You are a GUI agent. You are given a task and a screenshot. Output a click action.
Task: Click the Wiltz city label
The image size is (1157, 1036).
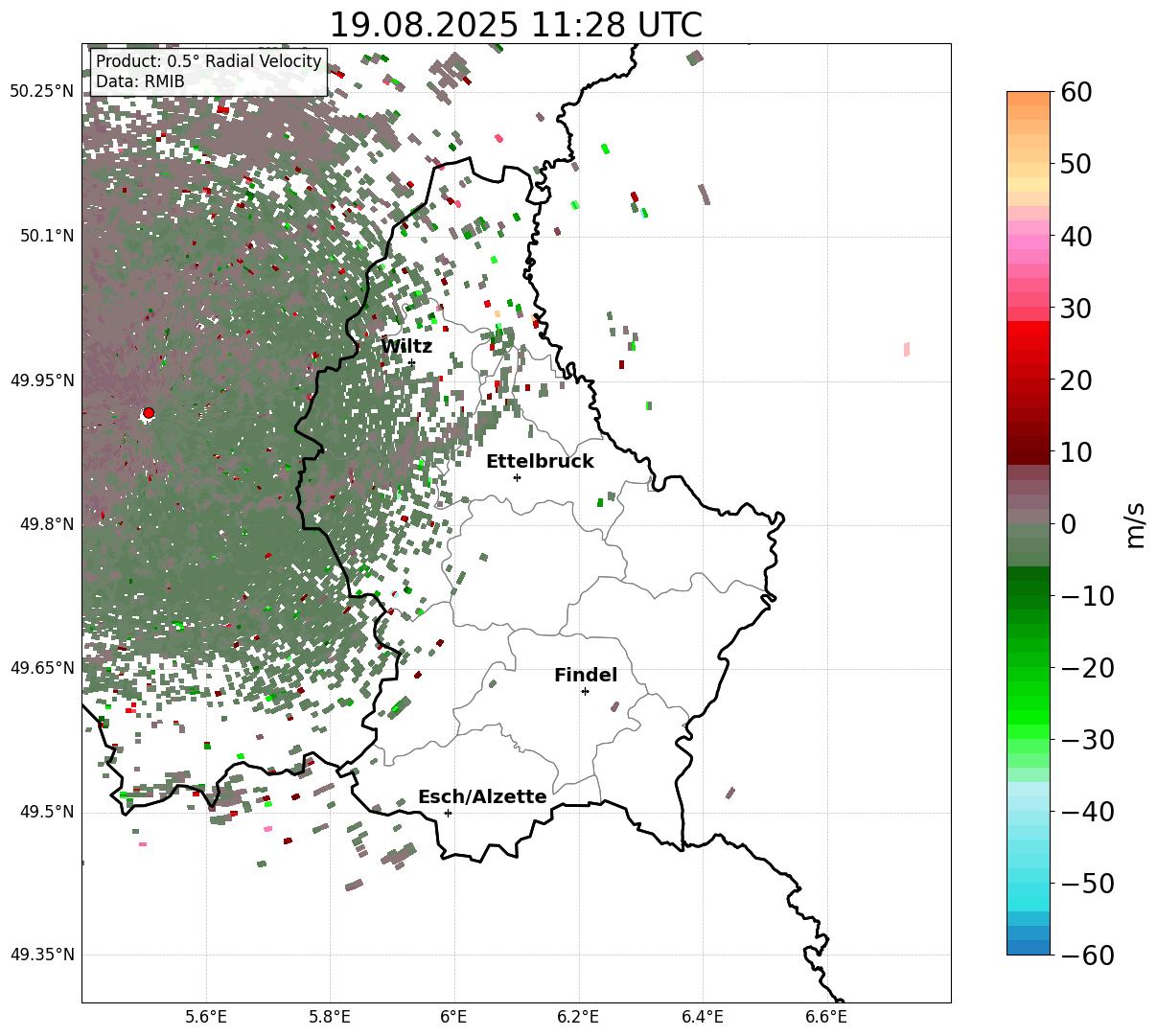(x=406, y=346)
